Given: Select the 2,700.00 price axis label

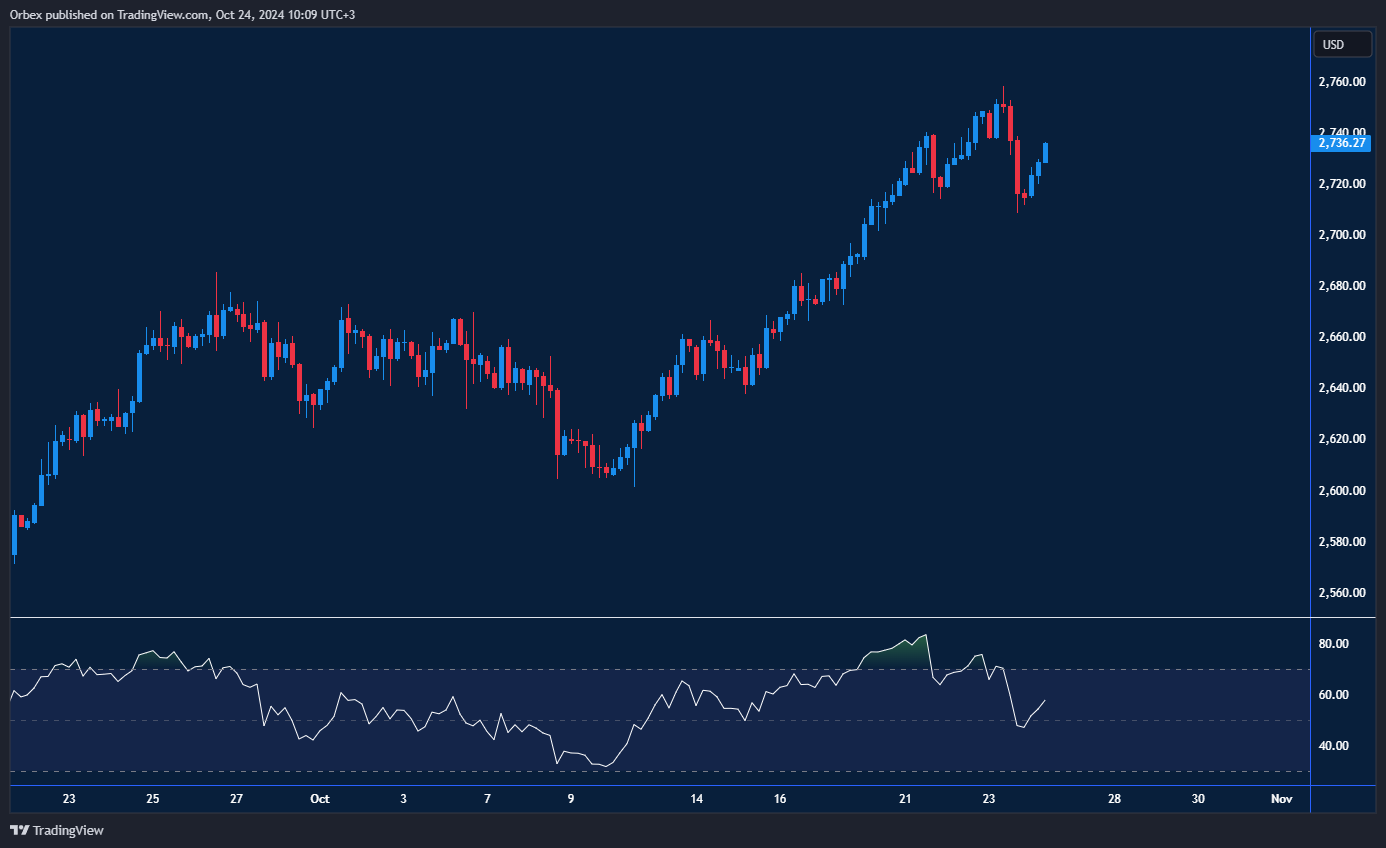Looking at the screenshot, I should (x=1341, y=235).
